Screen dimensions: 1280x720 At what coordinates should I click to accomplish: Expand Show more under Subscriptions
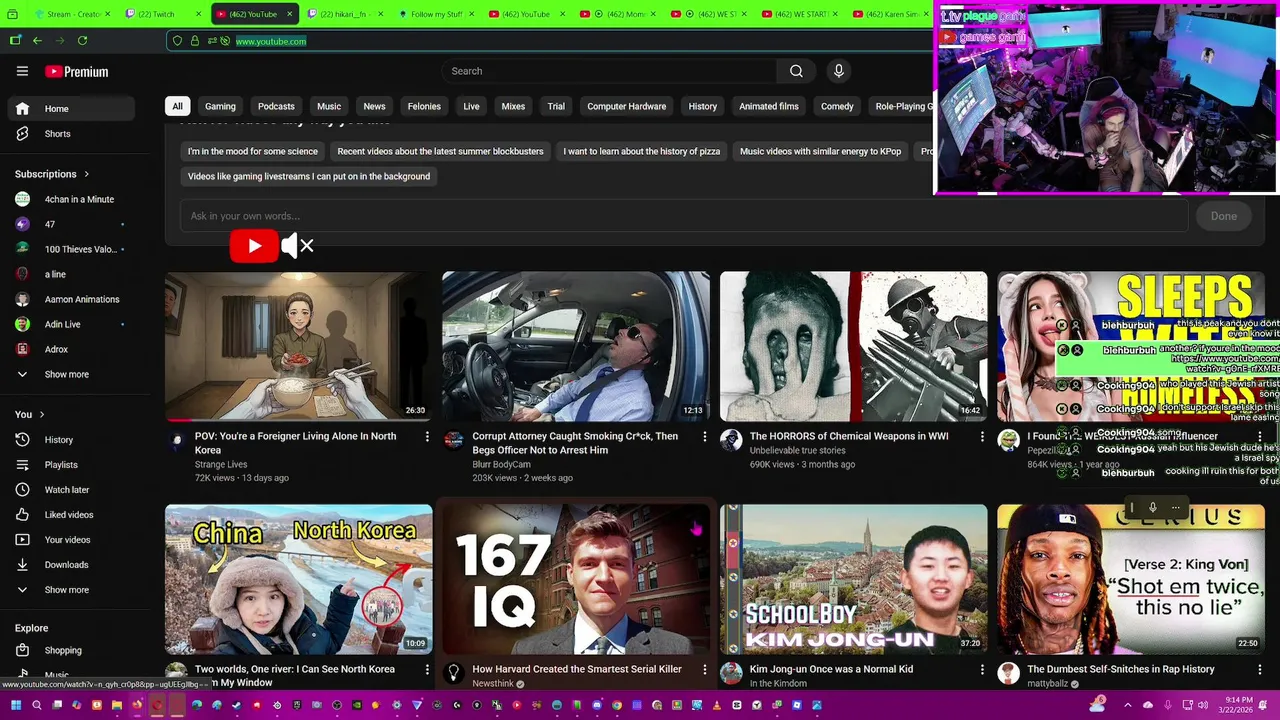70,374
